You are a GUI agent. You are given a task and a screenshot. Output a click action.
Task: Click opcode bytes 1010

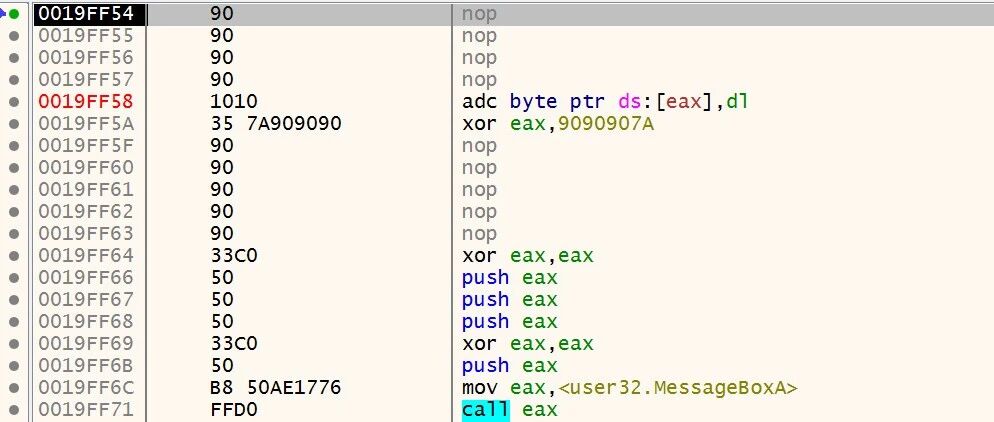click(234, 101)
